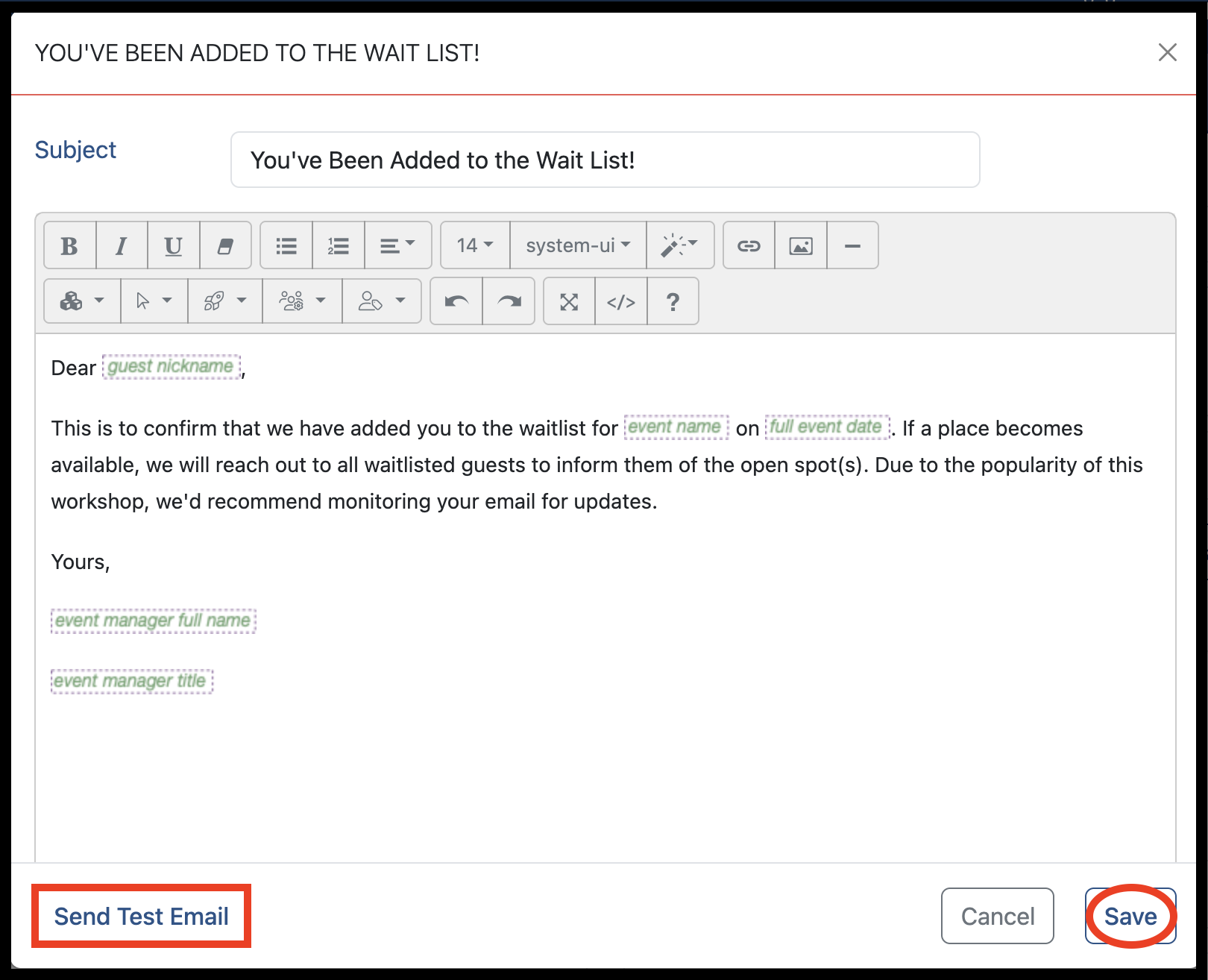
Task: Insert a picture with the image icon
Action: point(801,245)
